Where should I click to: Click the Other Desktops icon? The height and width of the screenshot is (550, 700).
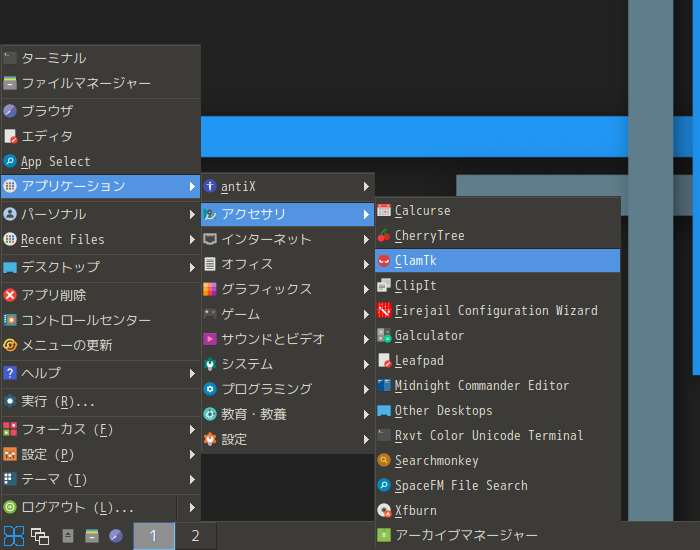coord(384,410)
